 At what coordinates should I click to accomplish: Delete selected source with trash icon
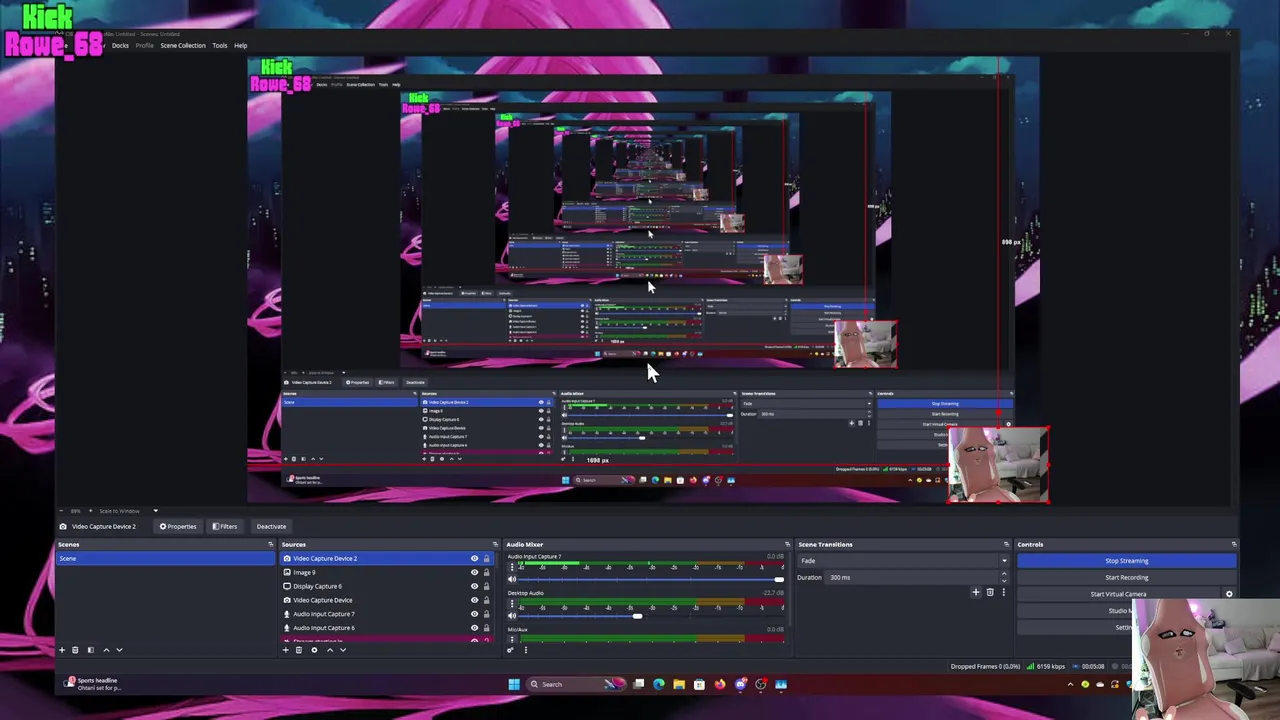pos(298,650)
